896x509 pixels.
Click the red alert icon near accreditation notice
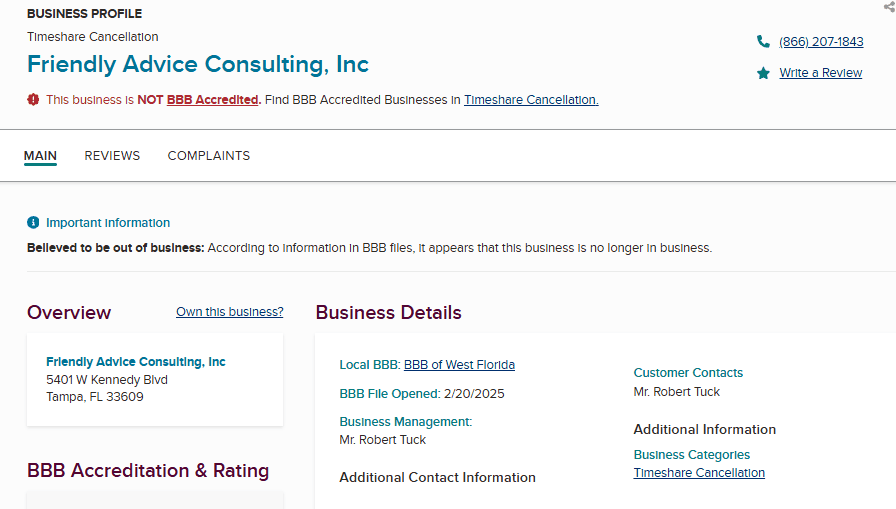point(33,99)
